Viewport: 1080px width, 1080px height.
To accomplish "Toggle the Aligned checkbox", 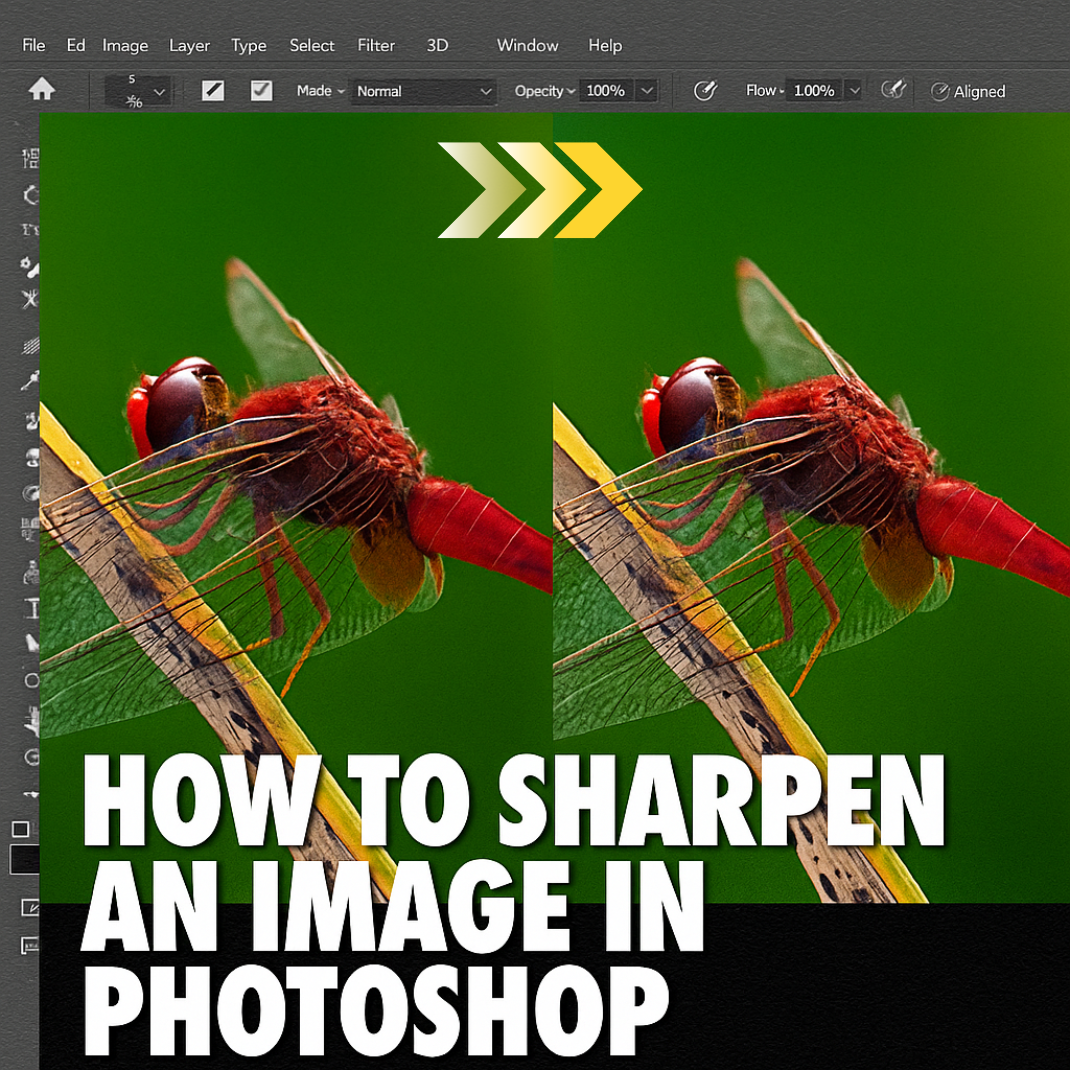I will 939,92.
